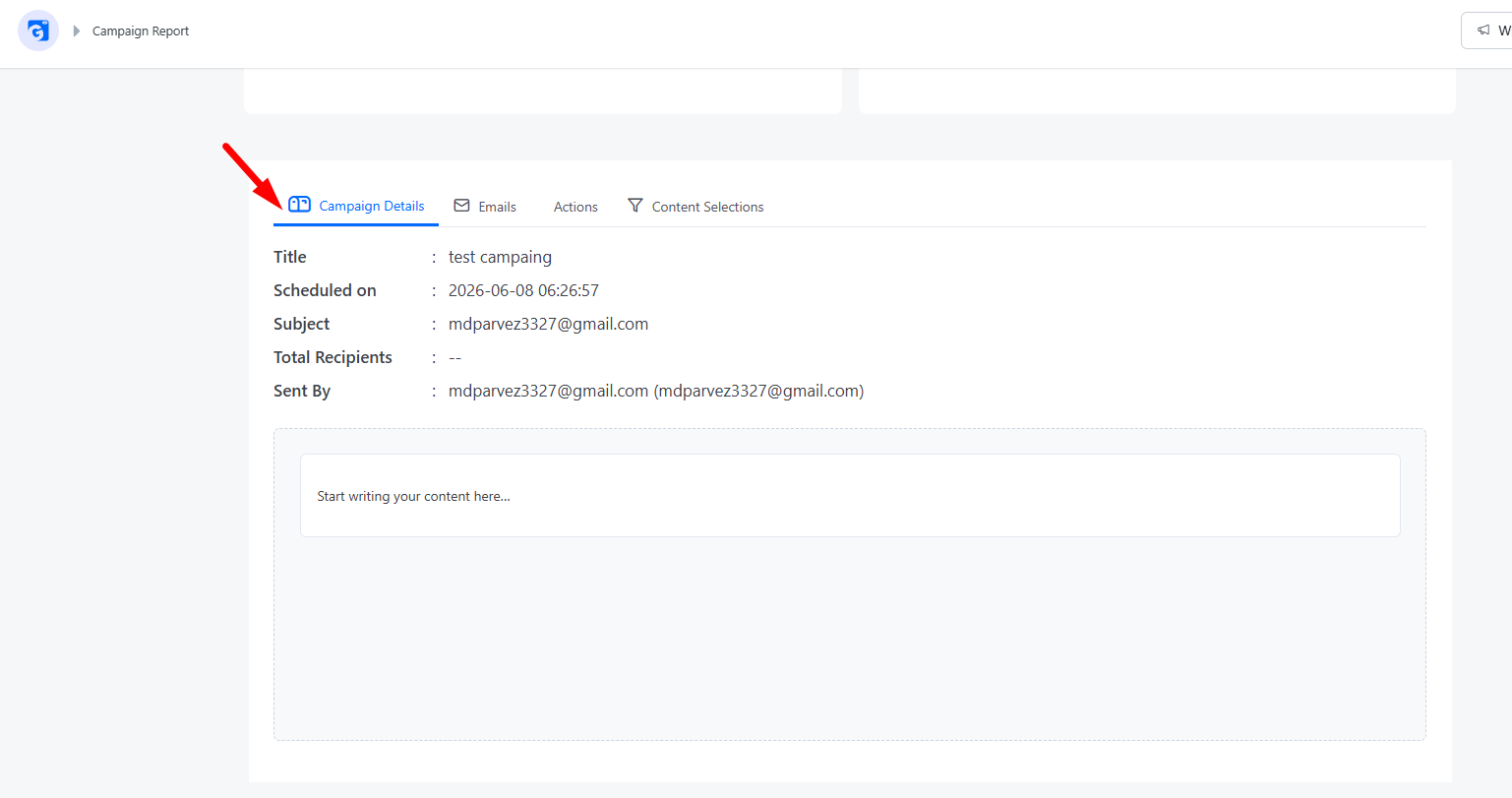The height and width of the screenshot is (798, 1512).
Task: Open the Actions tab
Action: tap(575, 207)
